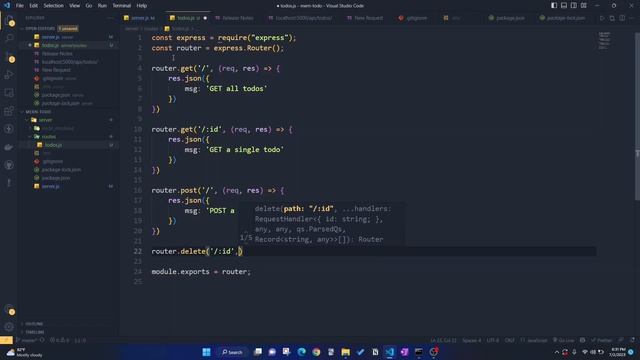This screenshot has height=360, width=640.
Task: Collapse the Open Editors section
Action: click(40, 29)
